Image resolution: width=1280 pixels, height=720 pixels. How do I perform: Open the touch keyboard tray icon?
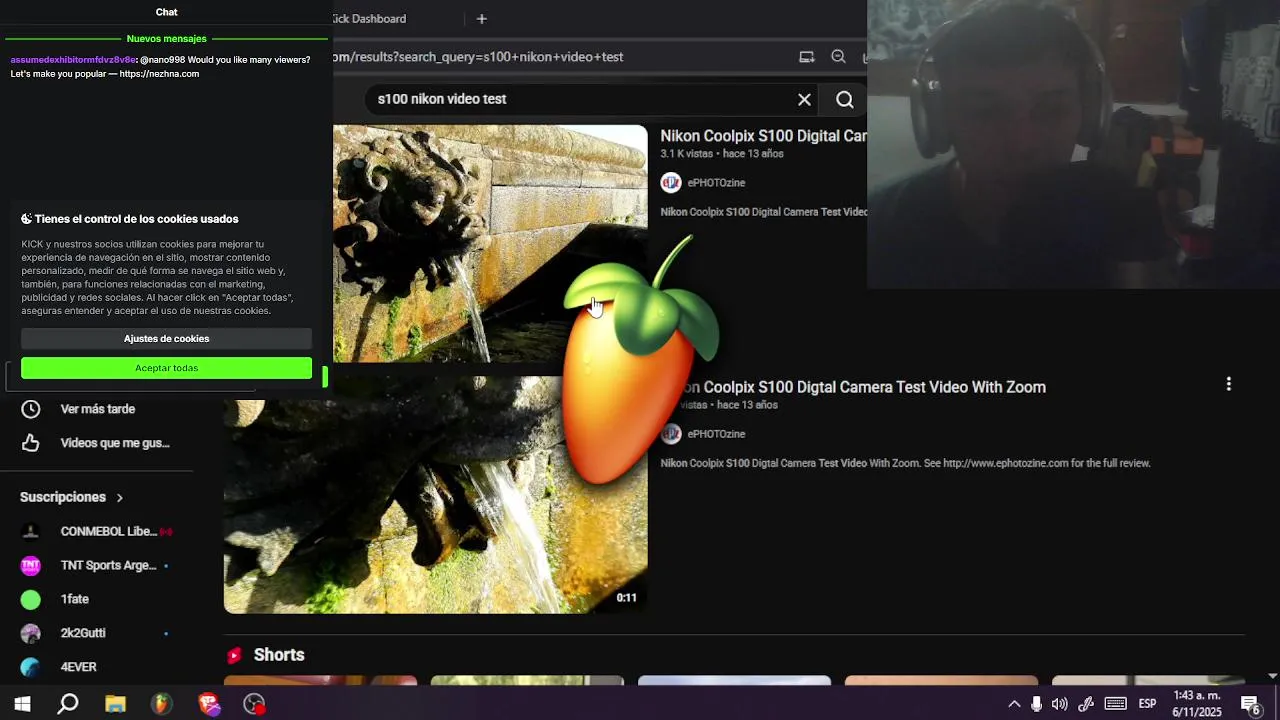point(1115,704)
